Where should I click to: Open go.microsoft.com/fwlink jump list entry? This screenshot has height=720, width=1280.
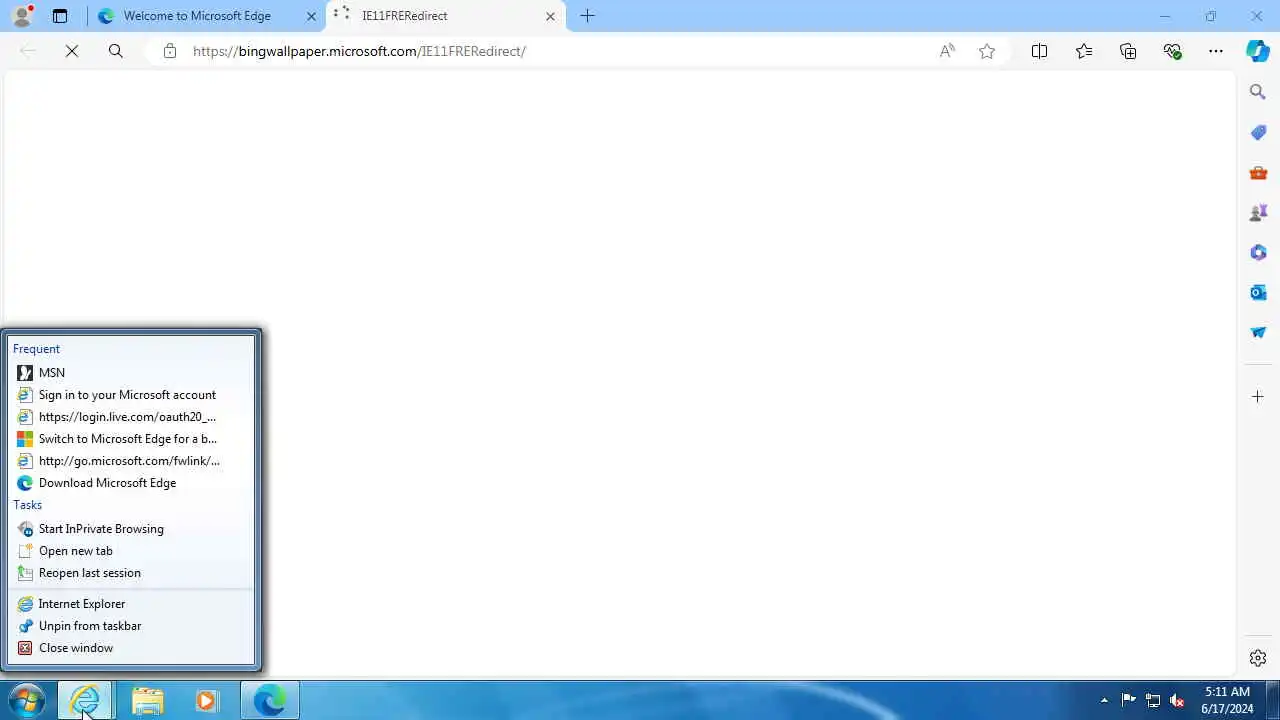coord(132,460)
